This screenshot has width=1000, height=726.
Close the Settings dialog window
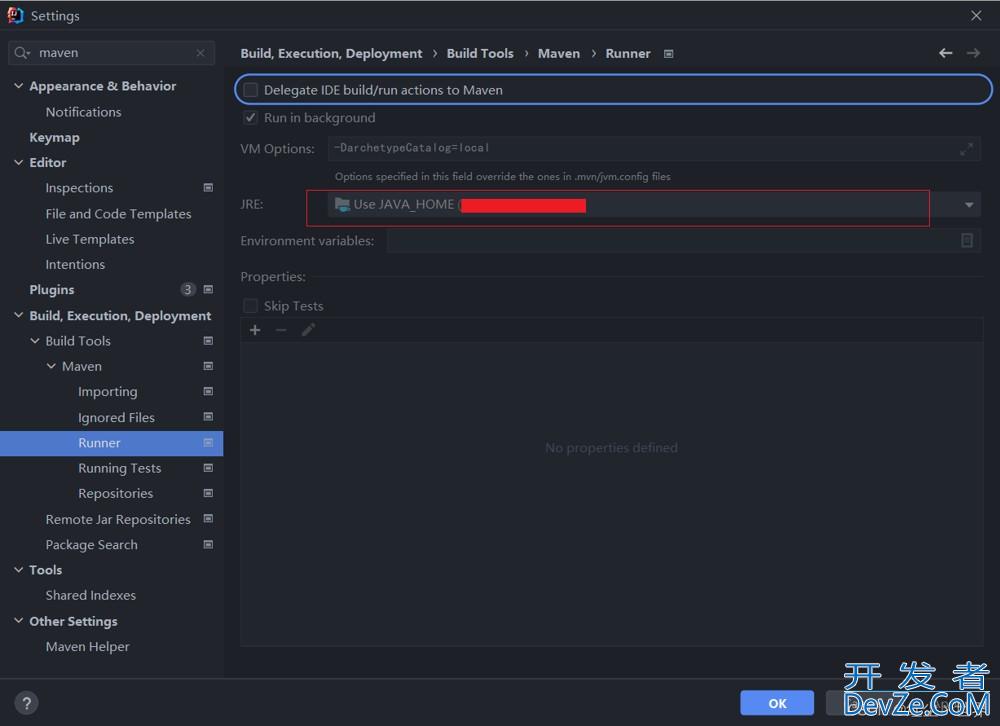tap(976, 15)
